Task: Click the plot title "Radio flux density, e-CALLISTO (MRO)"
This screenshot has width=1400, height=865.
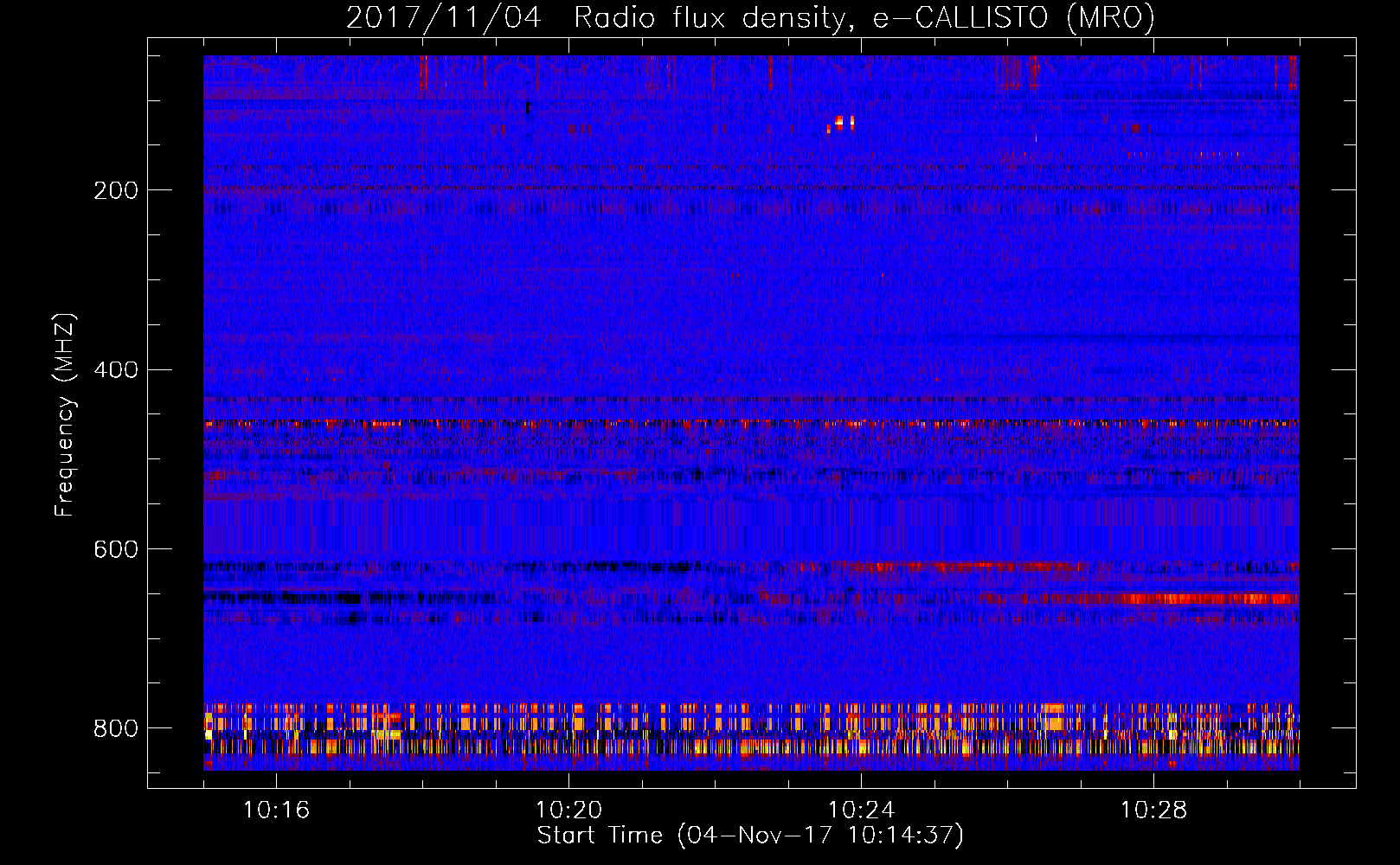Action: click(864, 17)
